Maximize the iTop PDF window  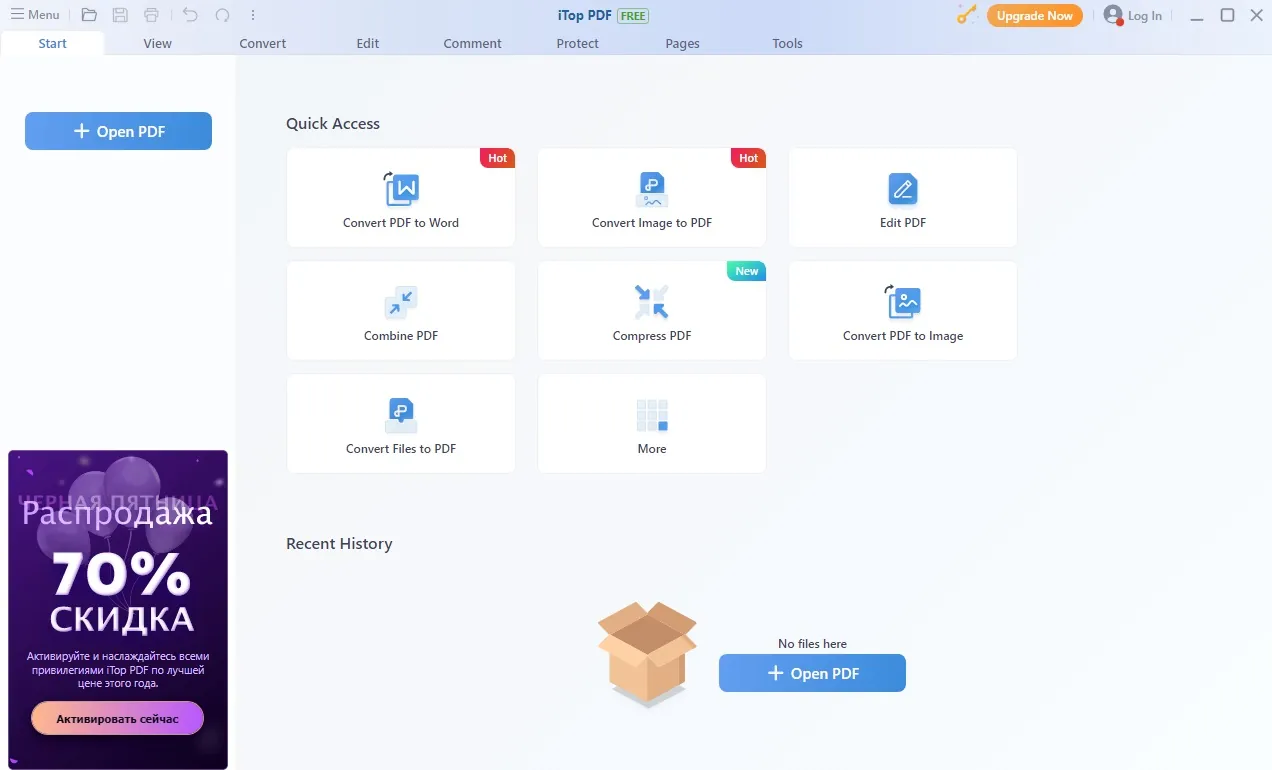[1227, 15]
